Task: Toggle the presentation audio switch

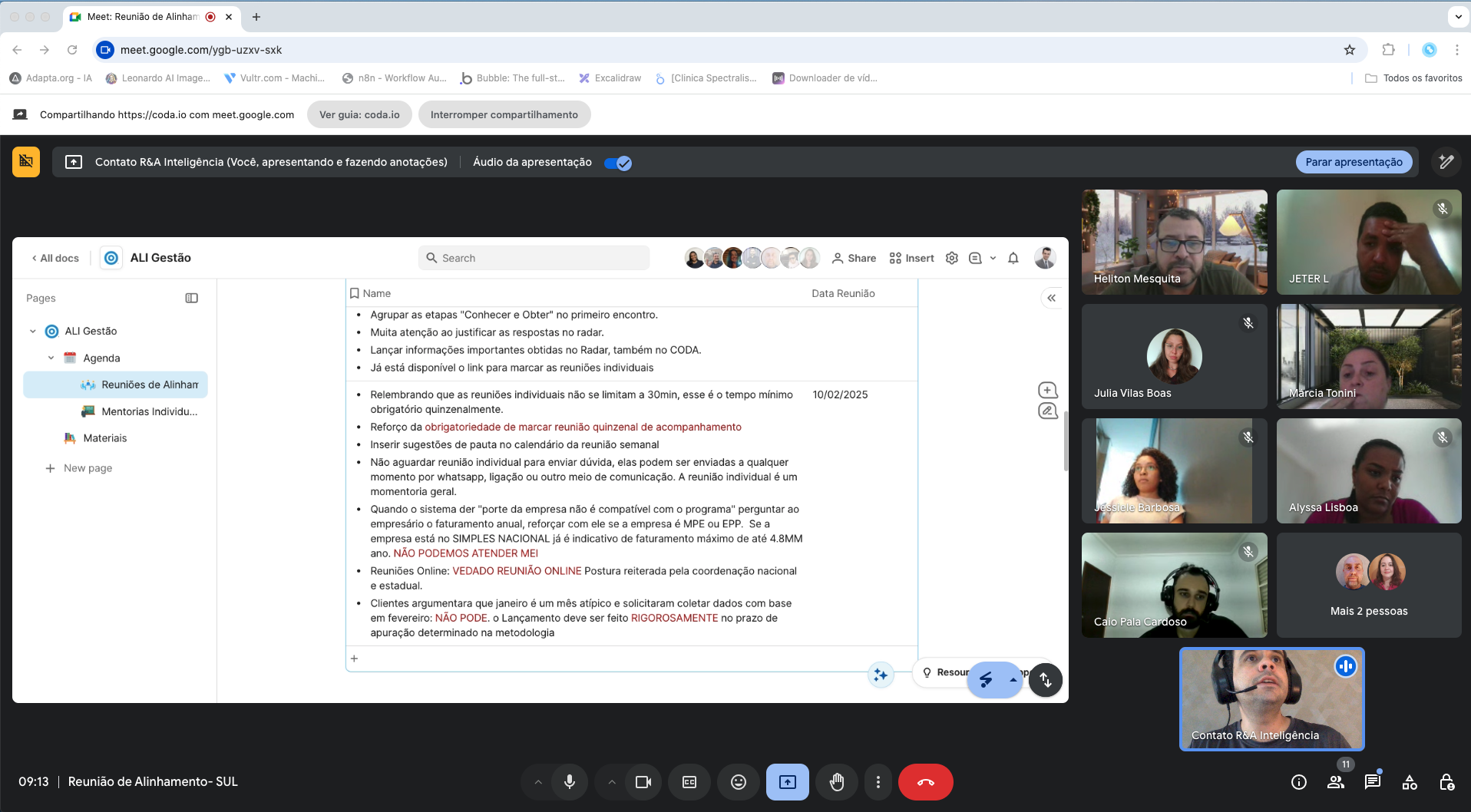Action: [617, 163]
